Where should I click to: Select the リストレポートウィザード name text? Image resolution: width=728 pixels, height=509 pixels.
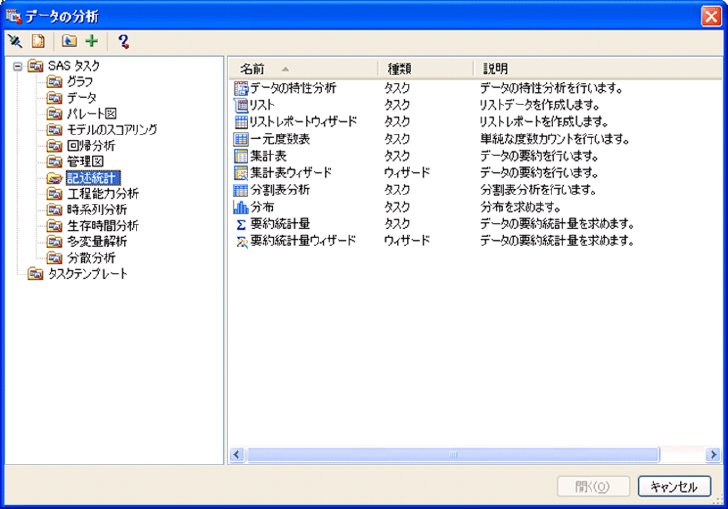point(304,122)
